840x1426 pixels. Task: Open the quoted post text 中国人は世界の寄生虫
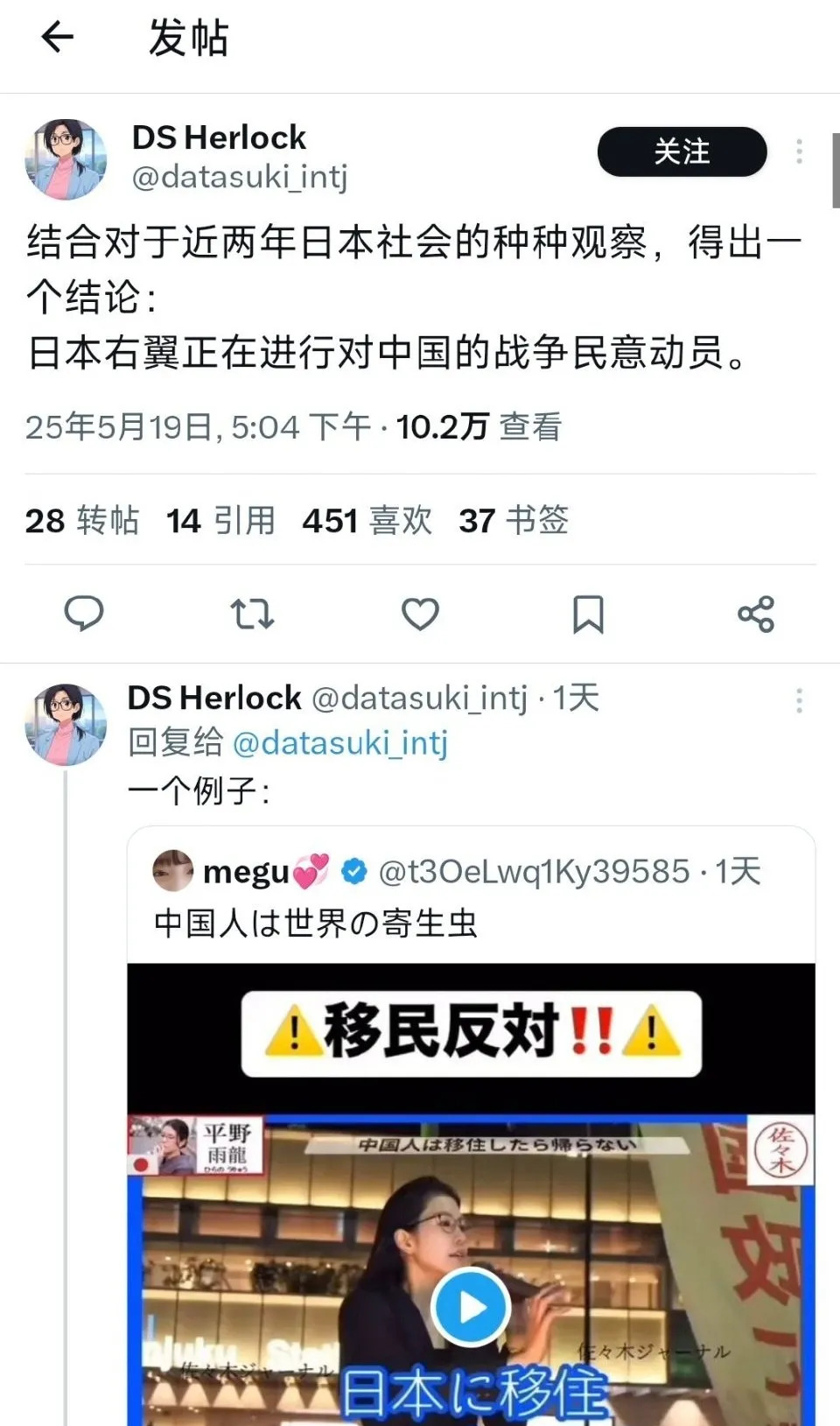pyautogui.click(x=316, y=924)
